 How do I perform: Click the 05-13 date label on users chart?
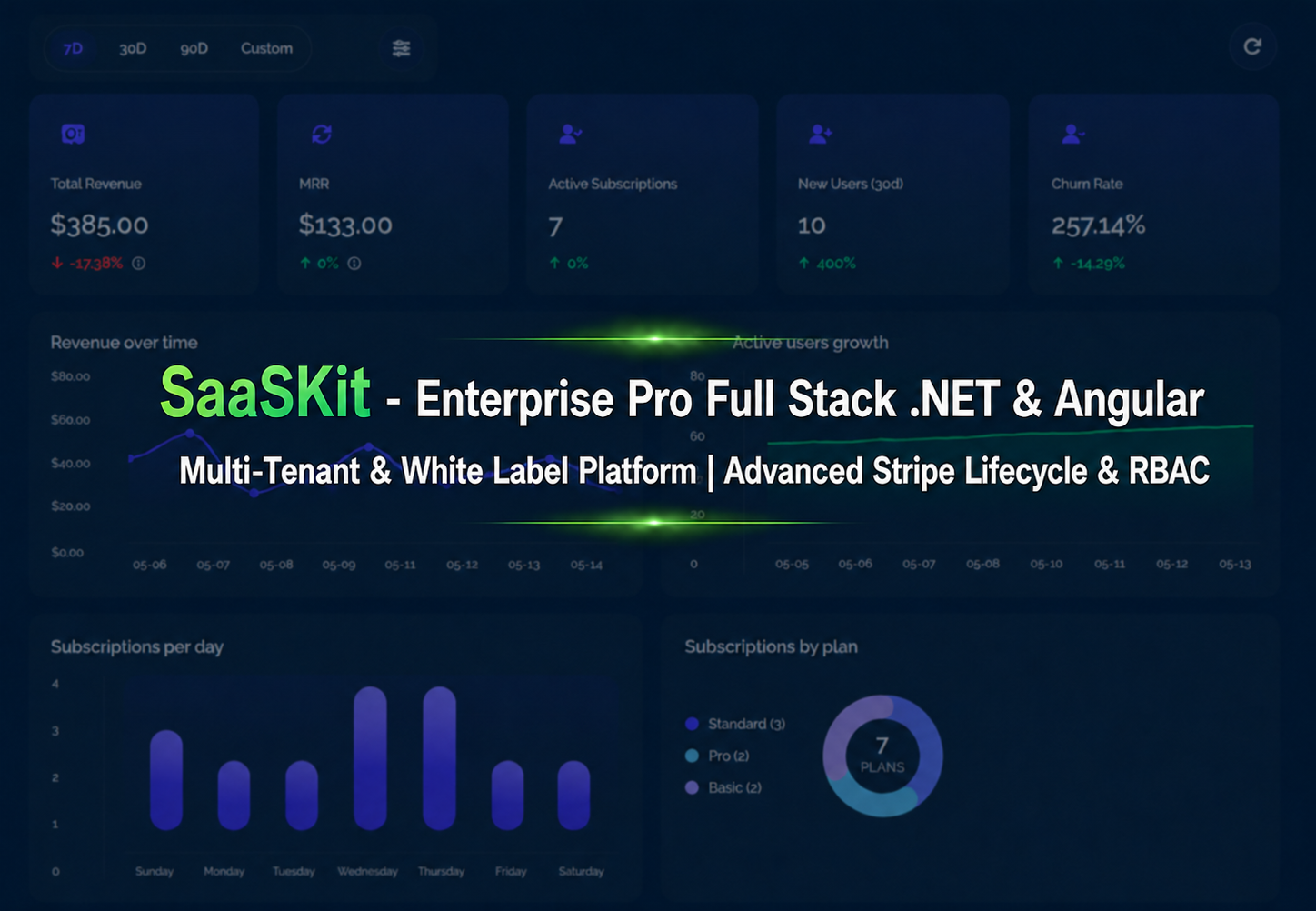[1235, 564]
